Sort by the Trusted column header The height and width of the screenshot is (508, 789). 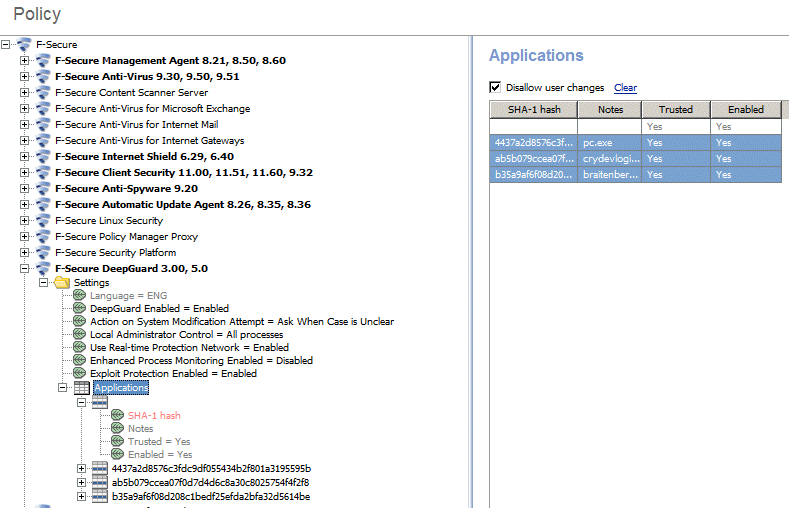(676, 110)
